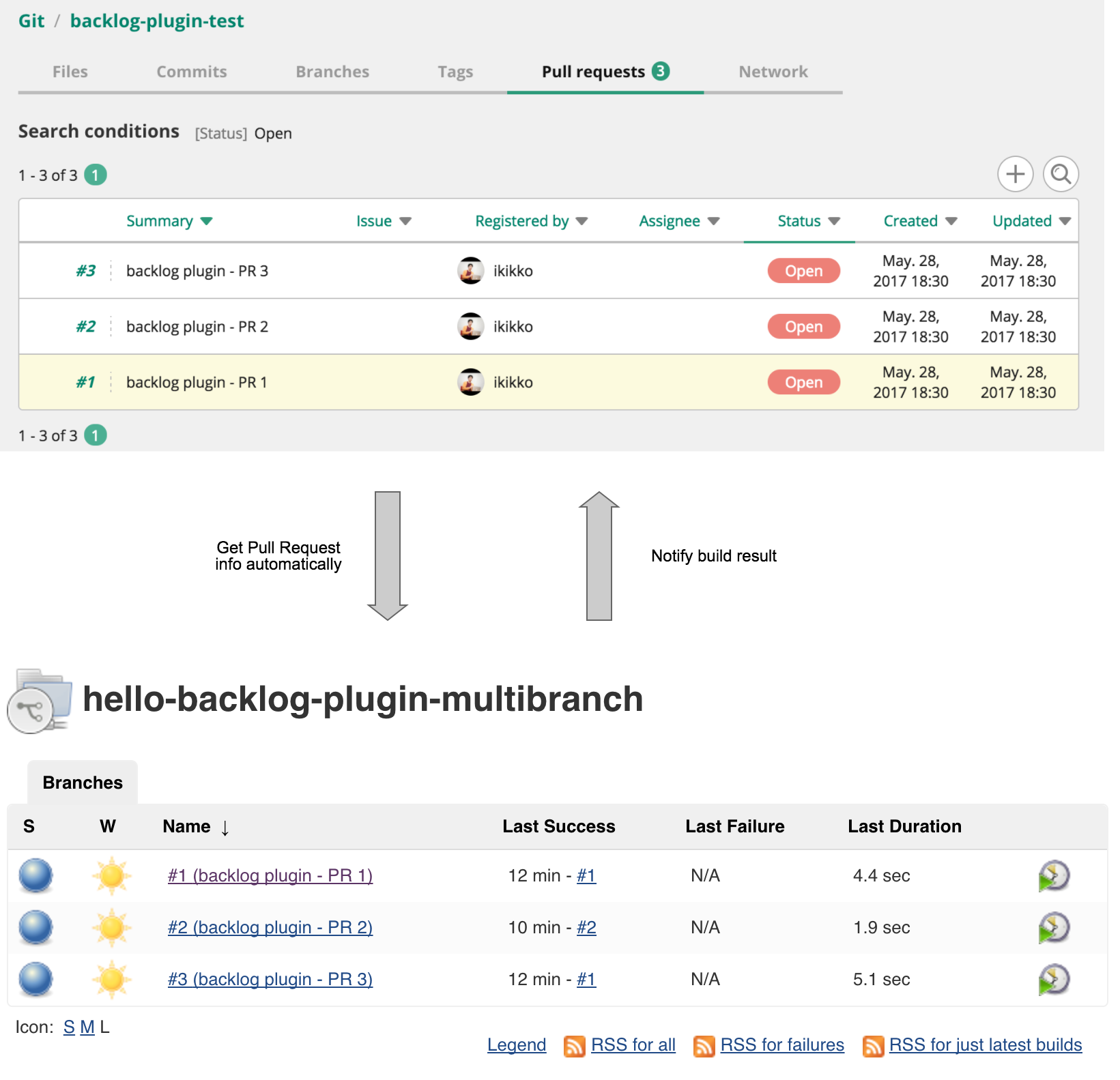Sort by Status column
The width and height of the screenshot is (1120, 1080).
click(808, 221)
